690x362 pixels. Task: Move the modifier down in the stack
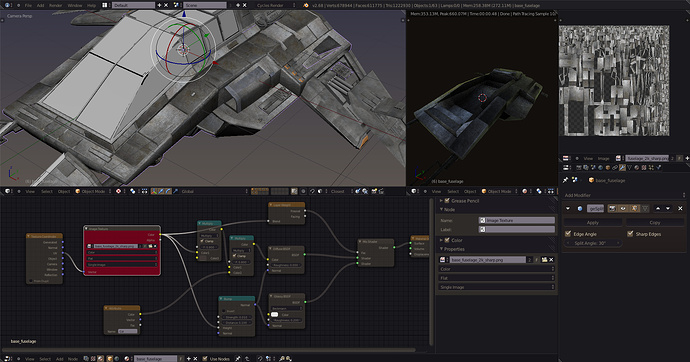click(x=668, y=208)
